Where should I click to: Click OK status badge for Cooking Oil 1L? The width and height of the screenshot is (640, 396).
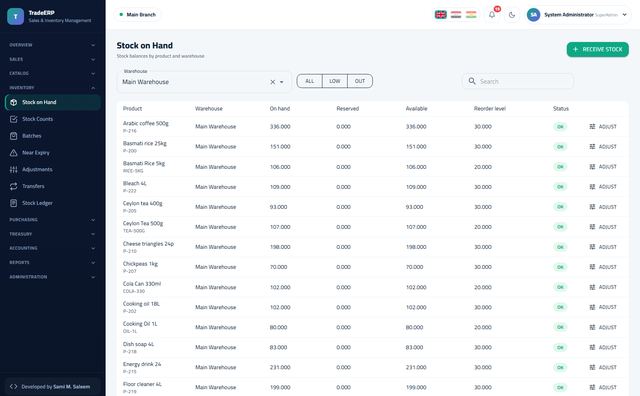coord(560,327)
